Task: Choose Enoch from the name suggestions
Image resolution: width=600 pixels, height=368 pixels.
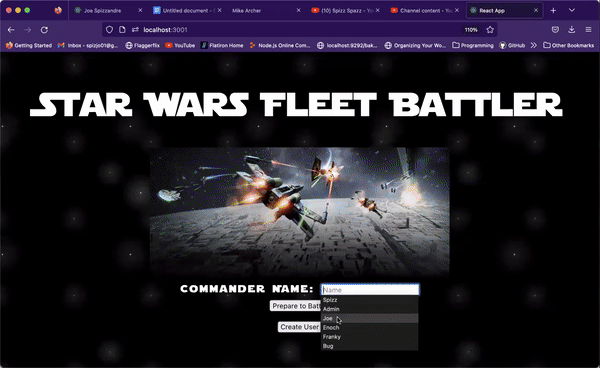Action: coord(369,327)
